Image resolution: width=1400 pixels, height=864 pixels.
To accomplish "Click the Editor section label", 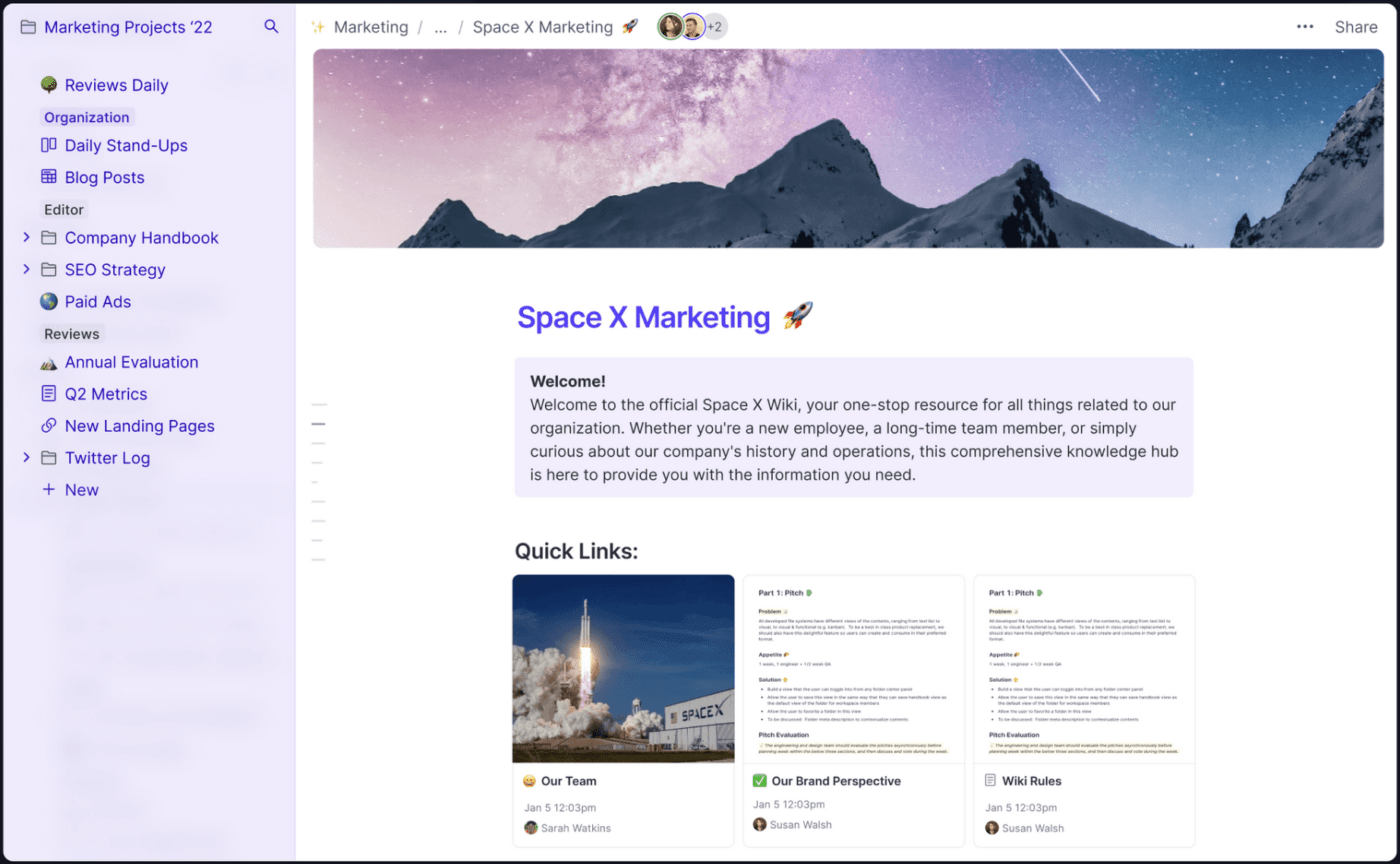I will coord(64,210).
